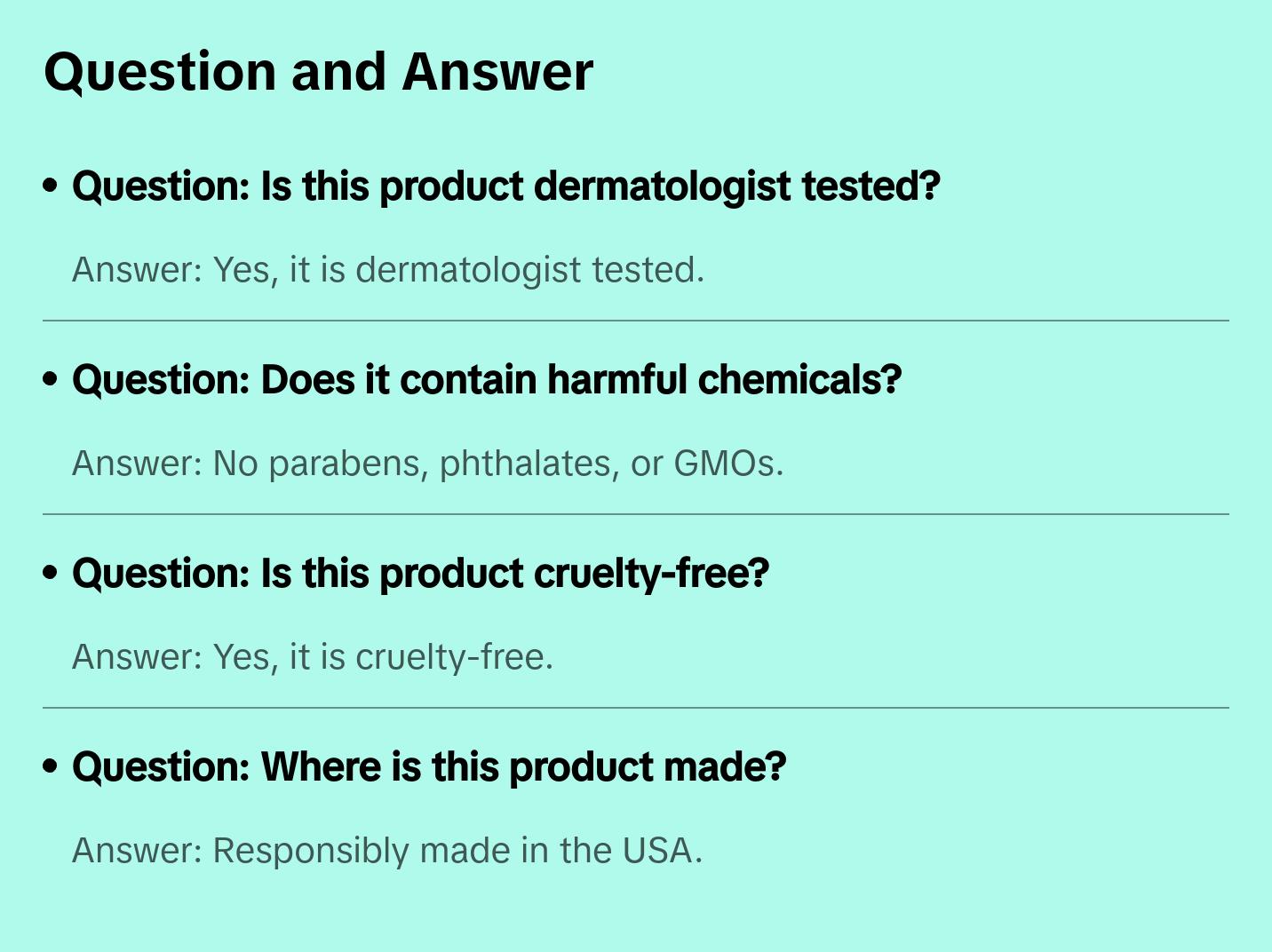Click the "Responsibly made in the USA" answer
1272x952 pixels.
tap(387, 851)
